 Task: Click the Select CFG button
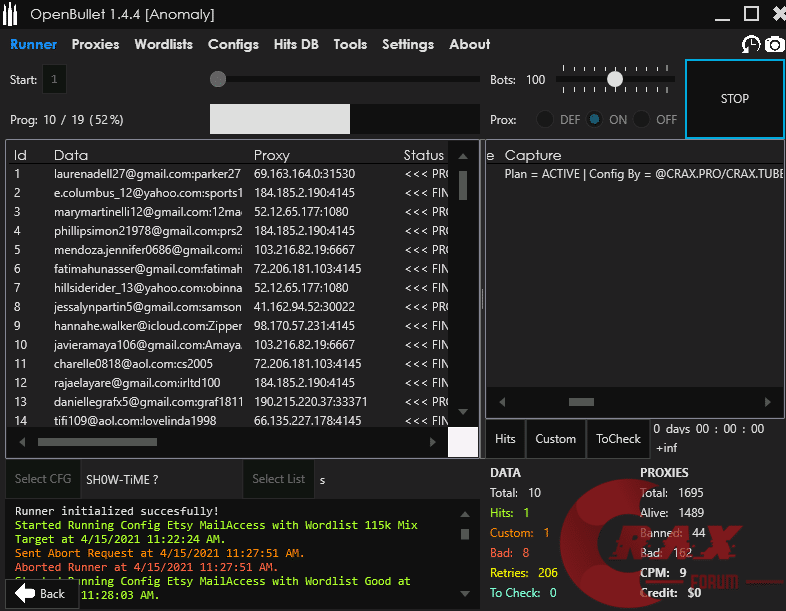pyautogui.click(x=43, y=479)
